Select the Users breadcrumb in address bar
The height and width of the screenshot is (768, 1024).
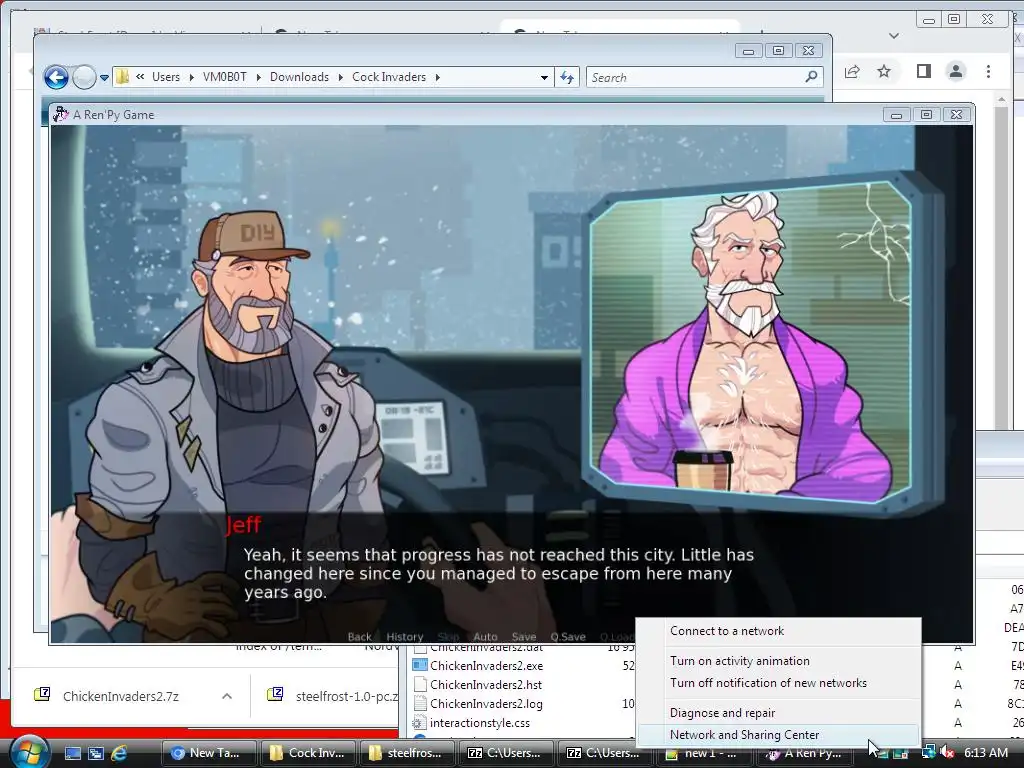[x=166, y=77]
